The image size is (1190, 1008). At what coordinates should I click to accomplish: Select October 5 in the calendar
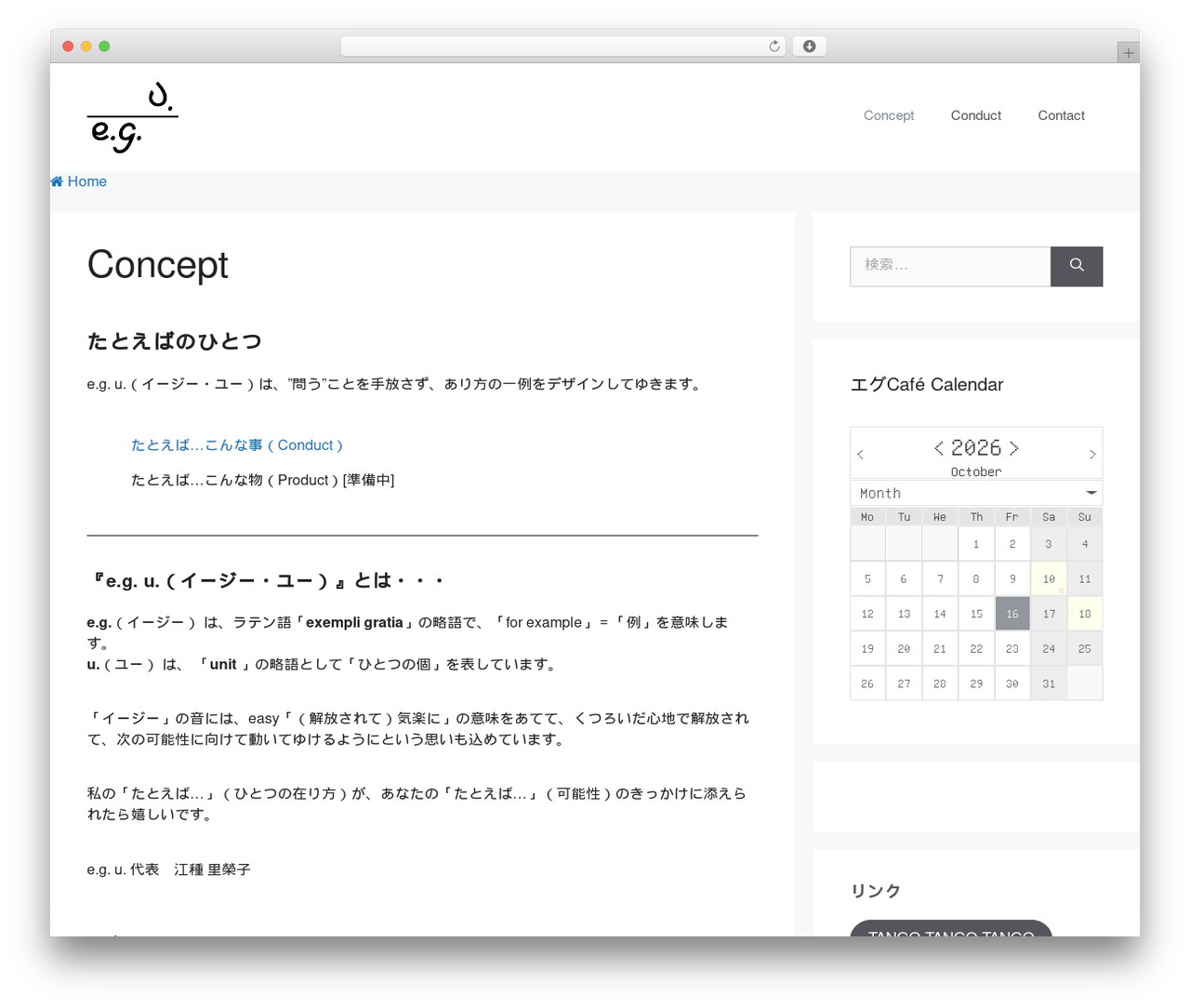[867, 578]
